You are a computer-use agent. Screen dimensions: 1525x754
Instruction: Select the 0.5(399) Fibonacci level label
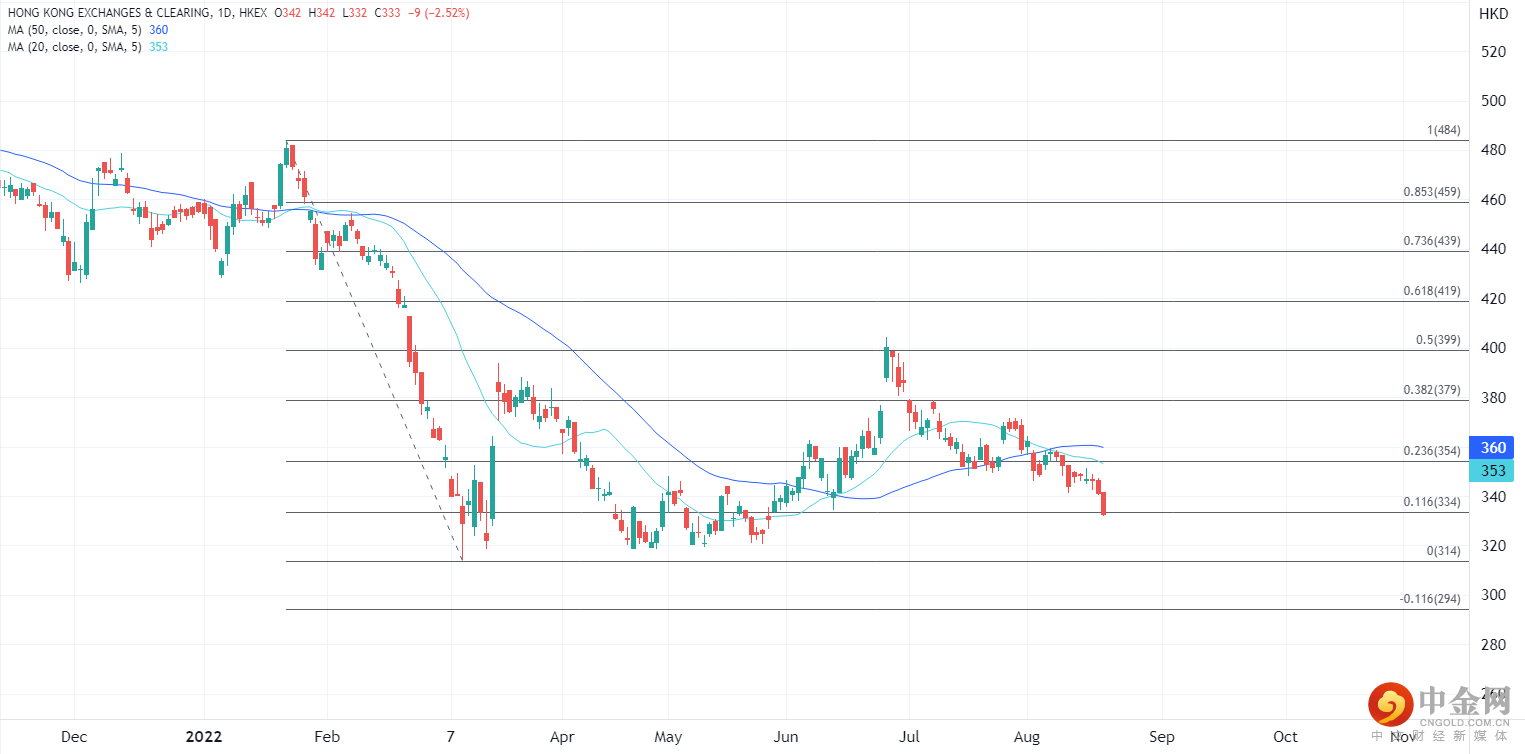[x=1439, y=340]
